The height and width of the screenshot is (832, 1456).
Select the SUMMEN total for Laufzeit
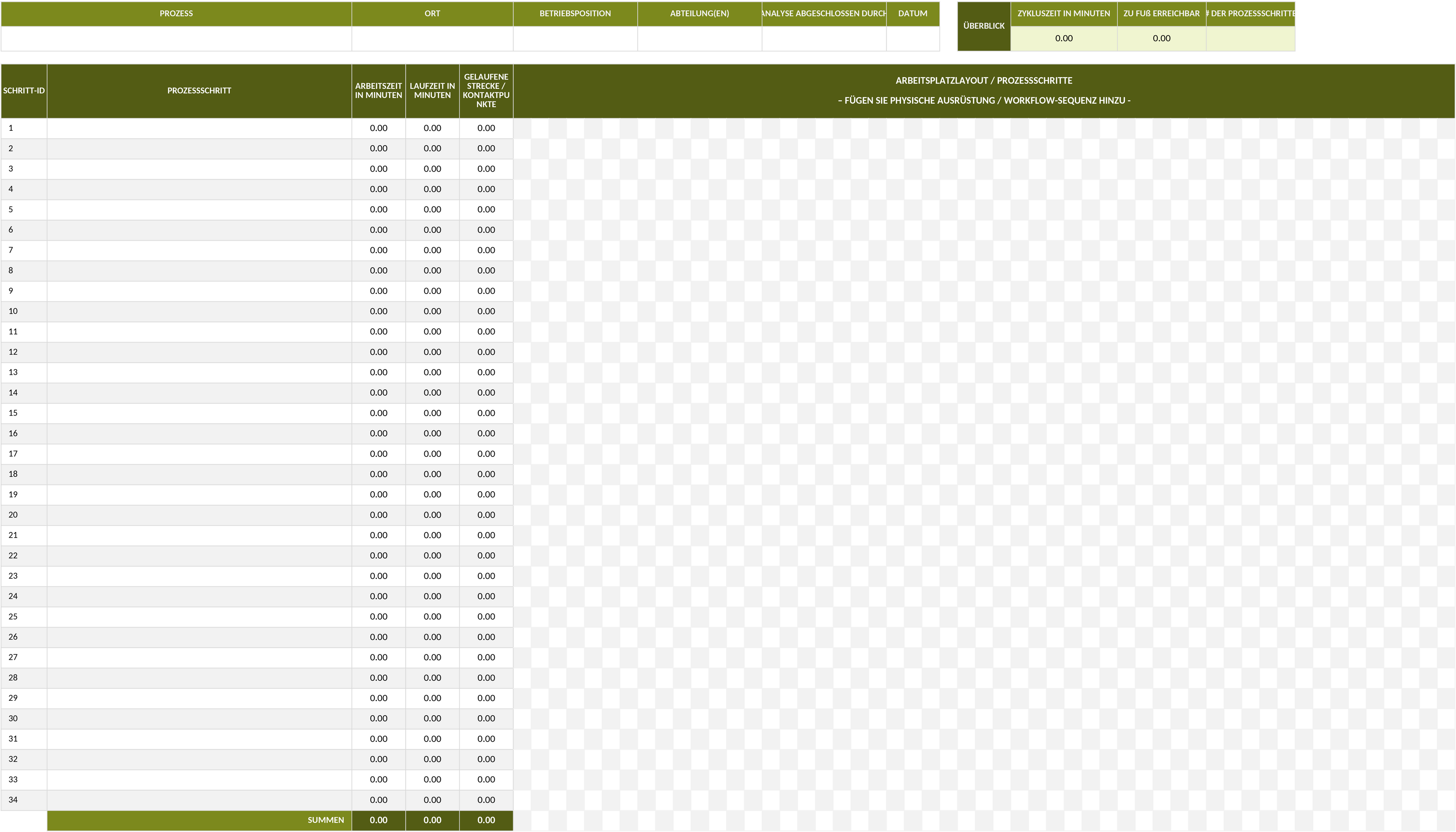[x=432, y=820]
